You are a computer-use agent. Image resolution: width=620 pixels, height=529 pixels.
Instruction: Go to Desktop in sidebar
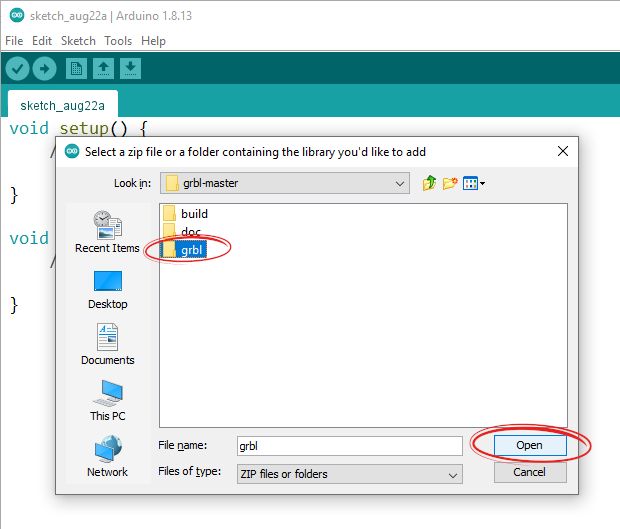click(108, 290)
